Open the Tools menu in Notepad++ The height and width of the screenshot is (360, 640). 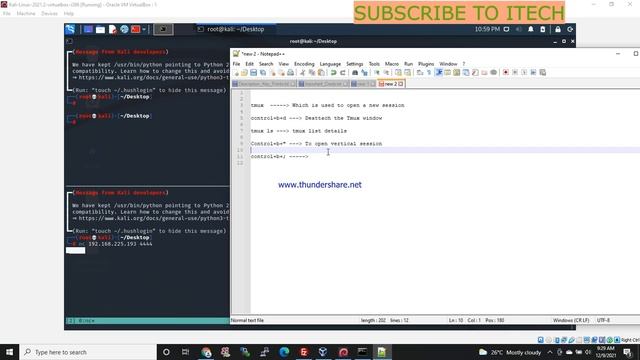point(374,64)
